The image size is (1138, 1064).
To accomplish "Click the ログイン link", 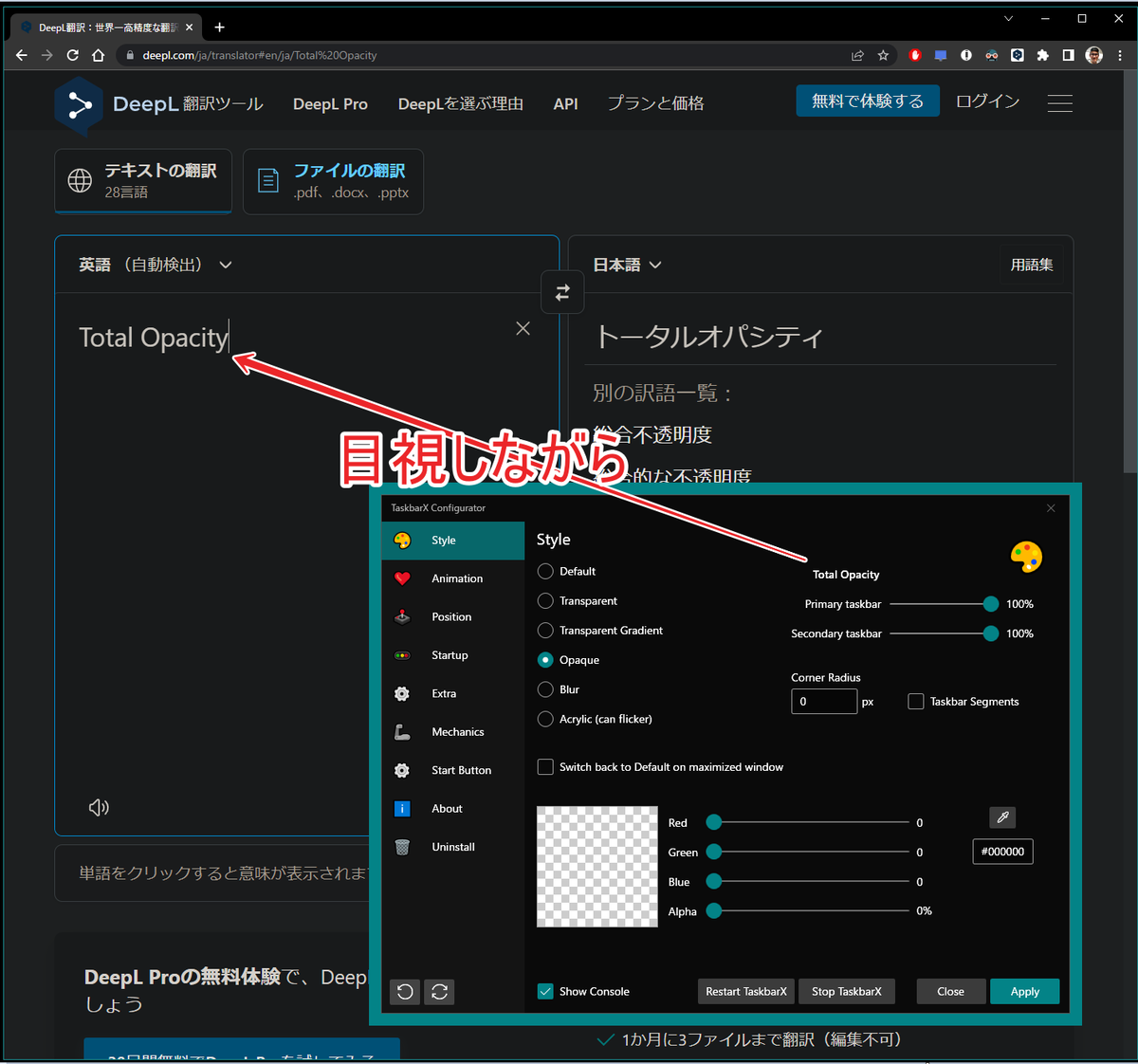I will pyautogui.click(x=988, y=101).
